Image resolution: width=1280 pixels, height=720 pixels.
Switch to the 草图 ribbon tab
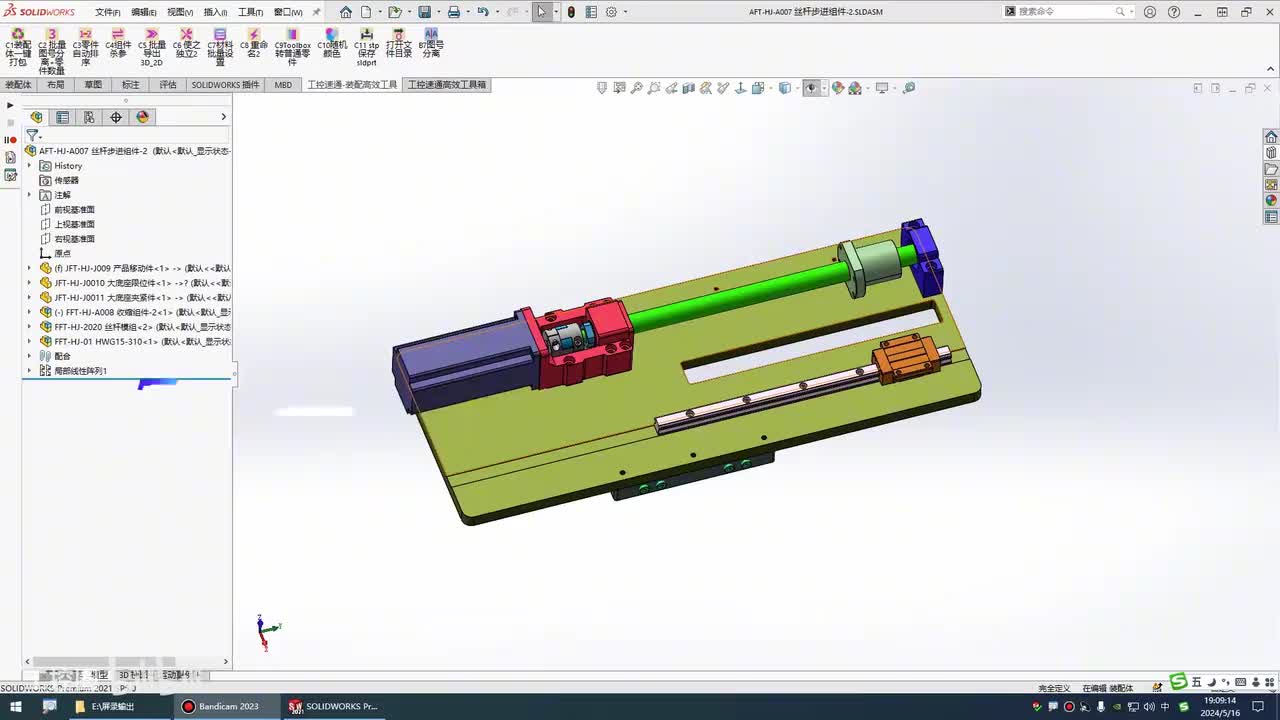pyautogui.click(x=93, y=85)
